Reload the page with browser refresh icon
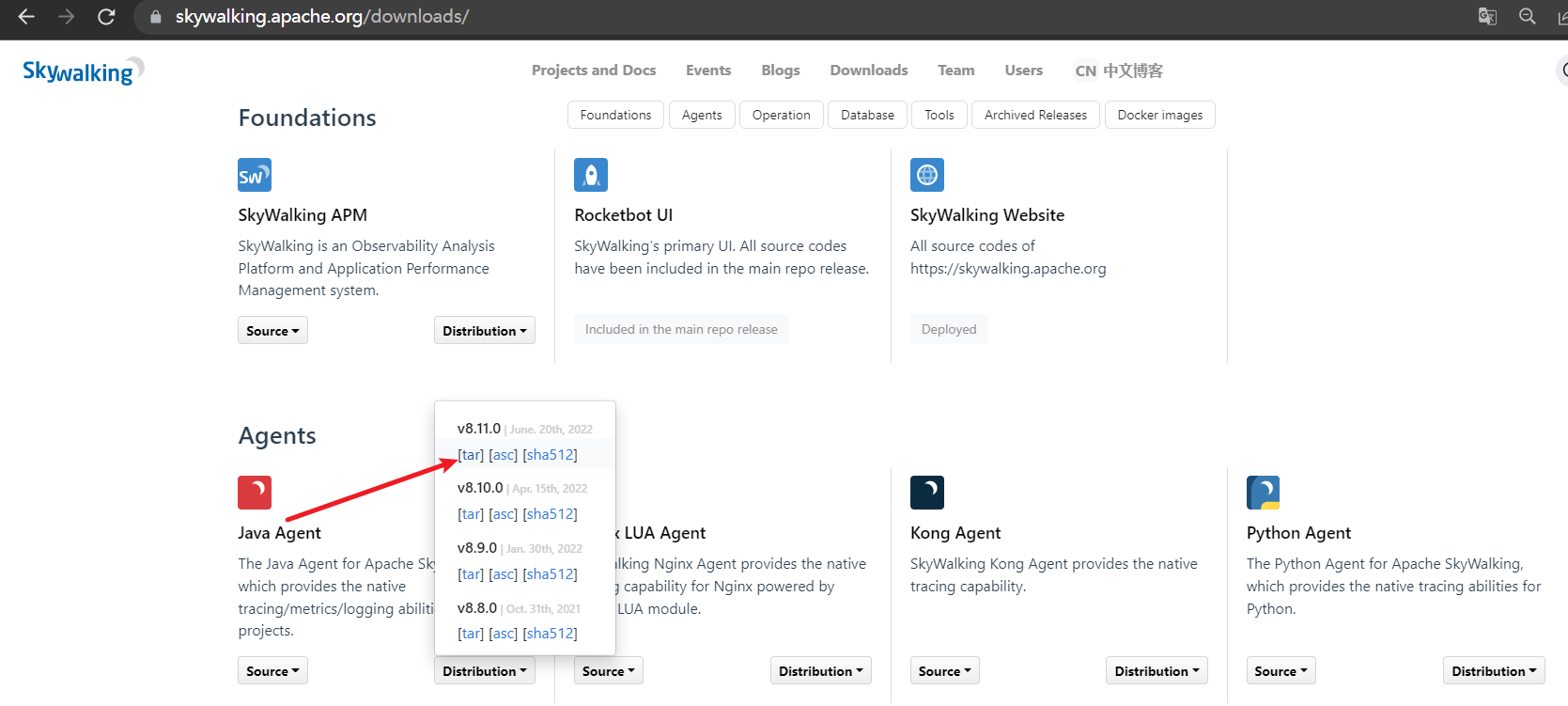1568x706 pixels. coord(106,17)
